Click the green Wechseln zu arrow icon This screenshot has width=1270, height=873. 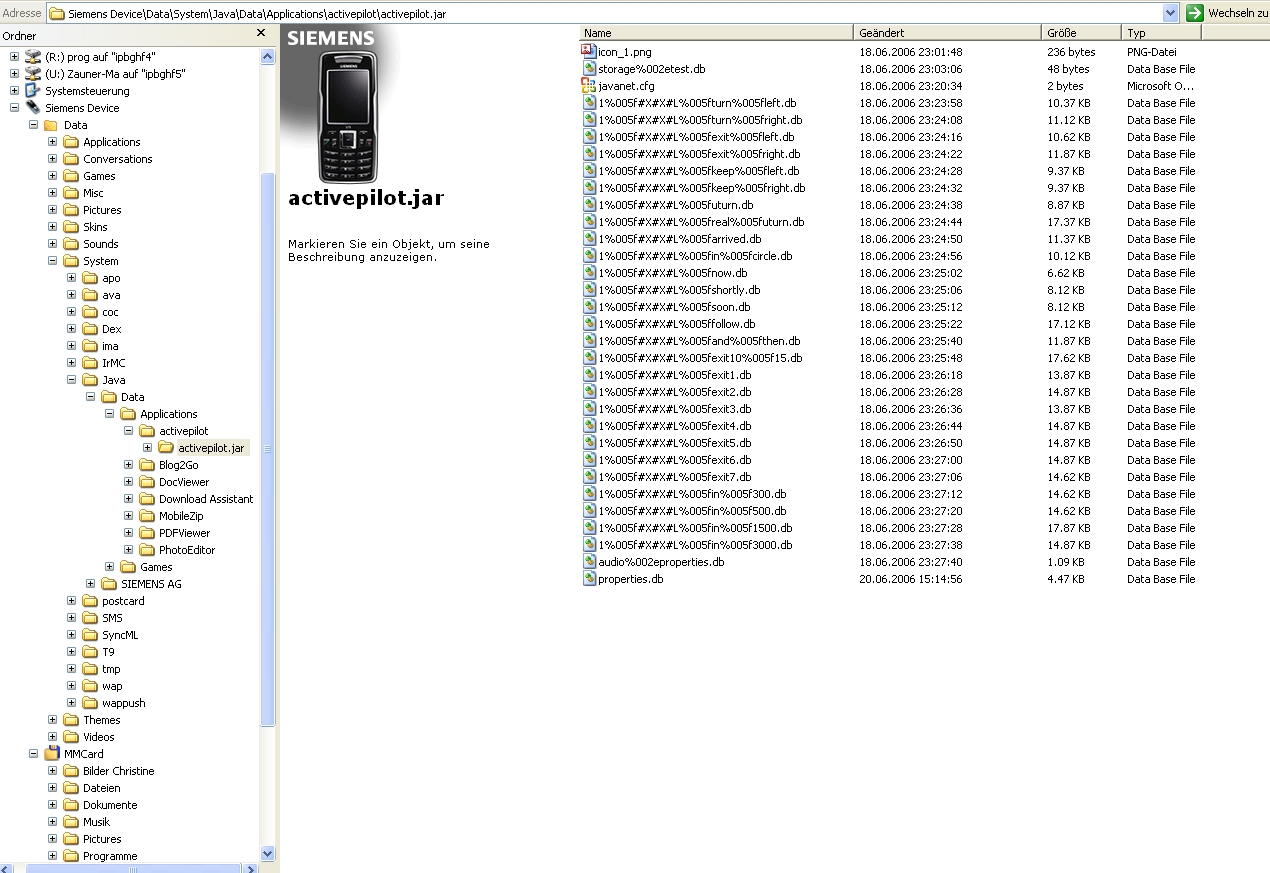tap(1194, 13)
